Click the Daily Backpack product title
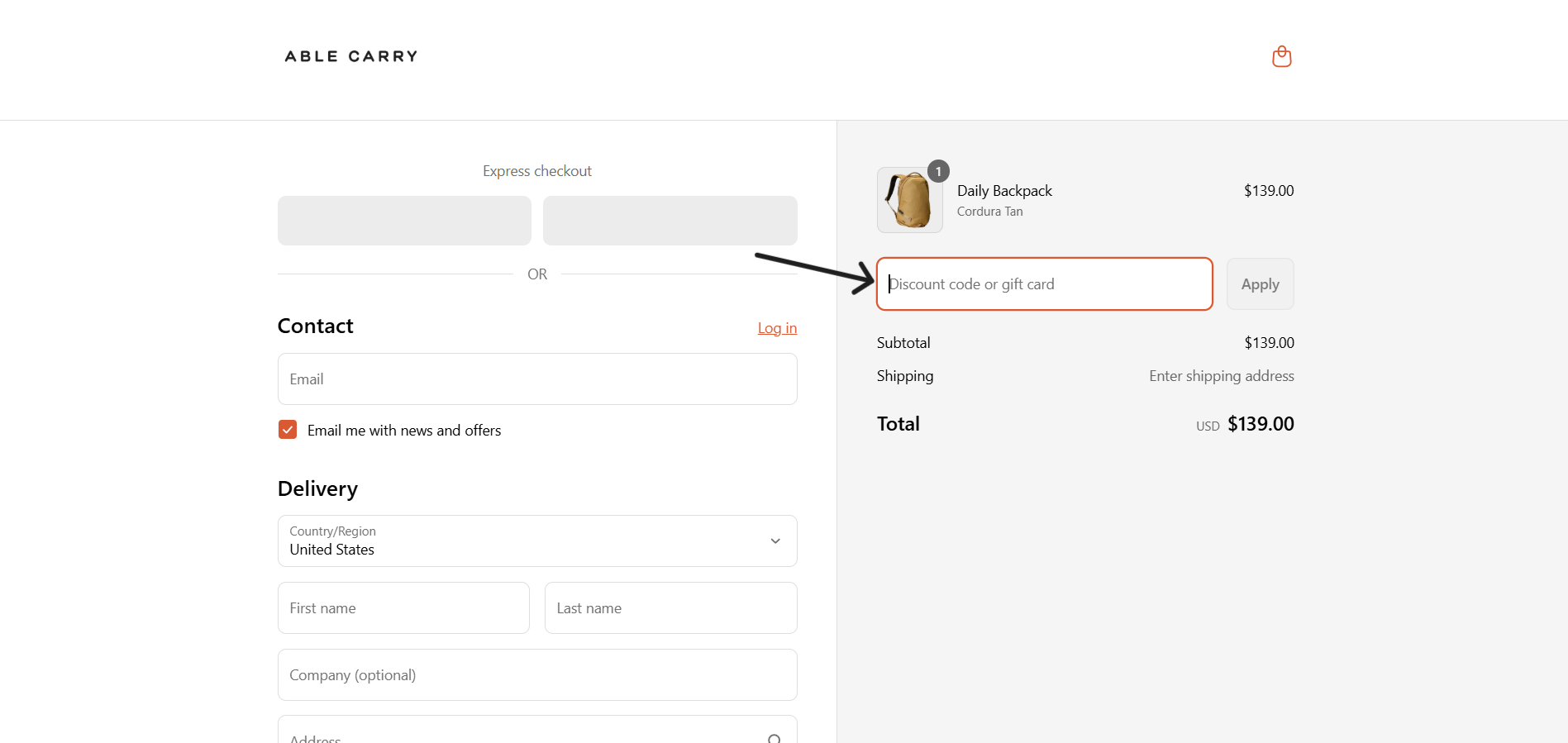The image size is (1568, 743). pyautogui.click(x=1004, y=191)
